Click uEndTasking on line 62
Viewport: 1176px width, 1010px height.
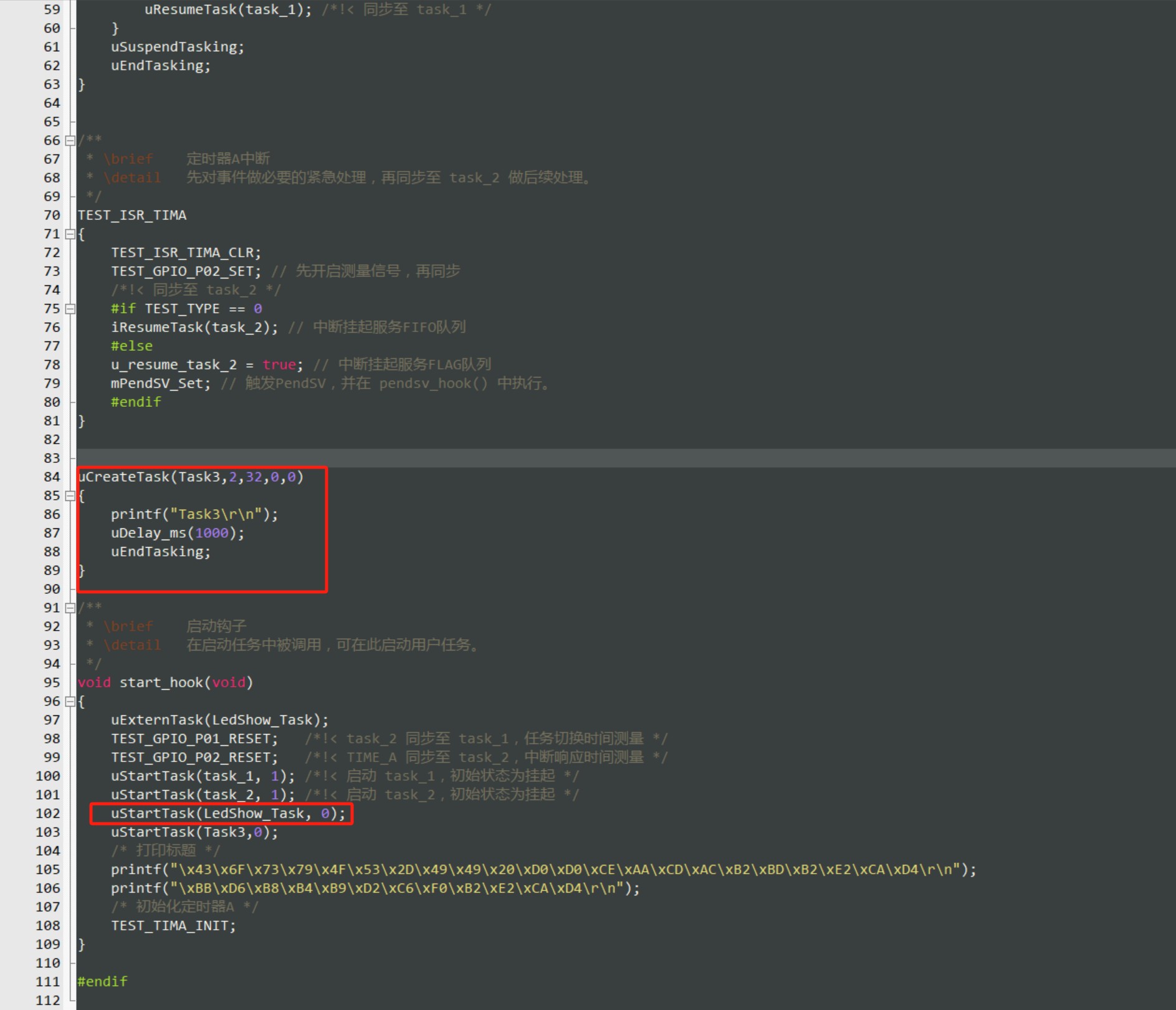pos(161,65)
